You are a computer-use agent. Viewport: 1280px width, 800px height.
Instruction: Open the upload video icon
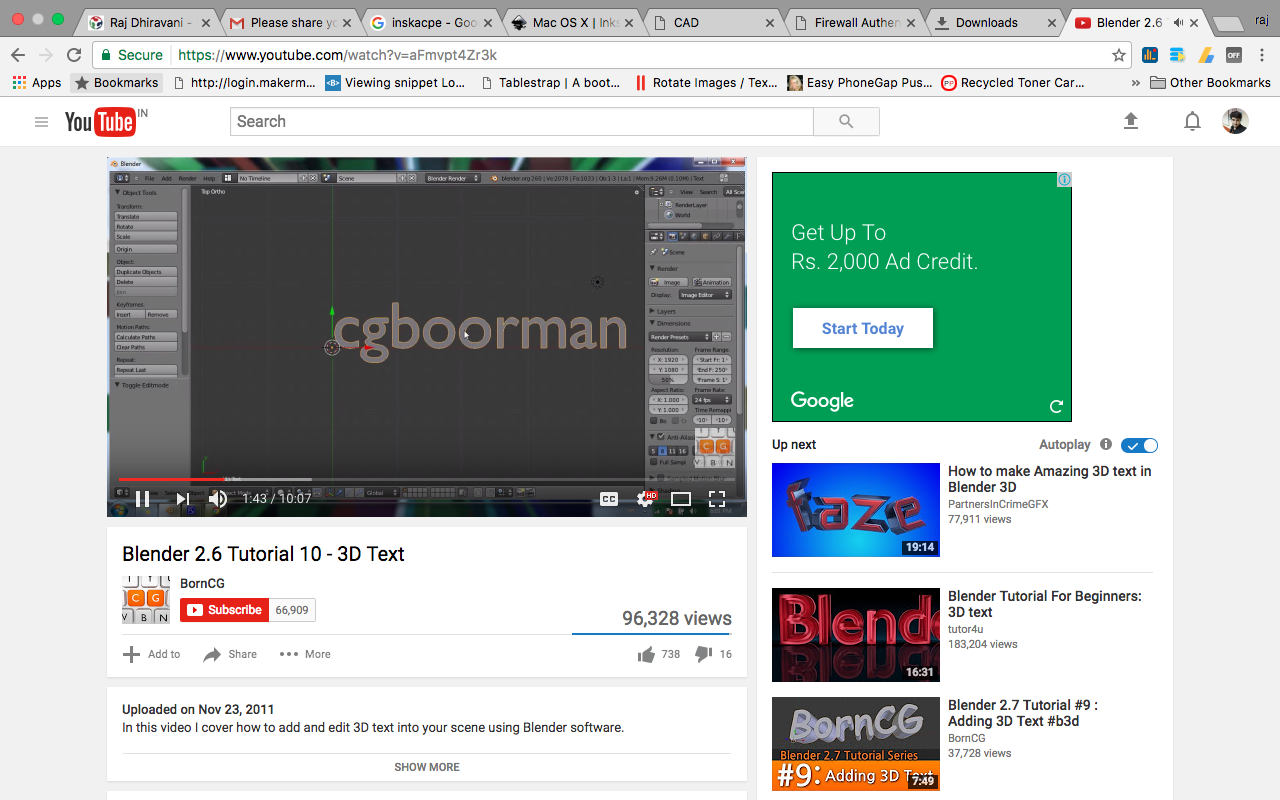1131,121
